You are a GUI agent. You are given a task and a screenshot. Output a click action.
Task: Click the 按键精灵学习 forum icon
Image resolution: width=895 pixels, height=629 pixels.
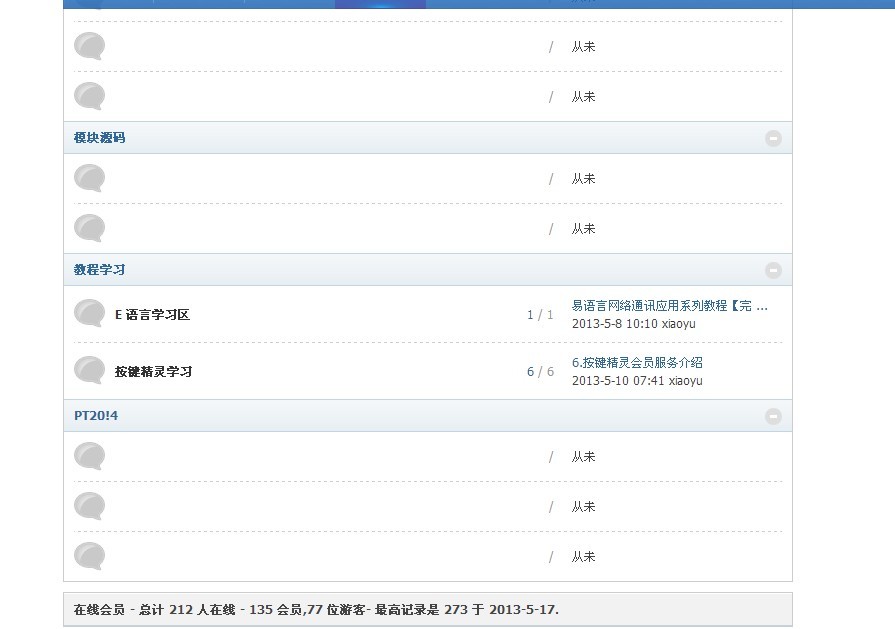point(88,371)
